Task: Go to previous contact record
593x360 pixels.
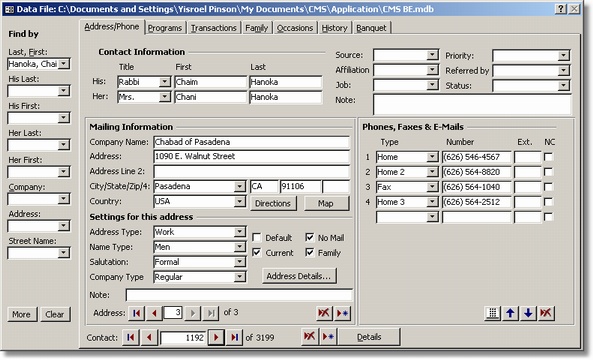Action: click(x=149, y=337)
